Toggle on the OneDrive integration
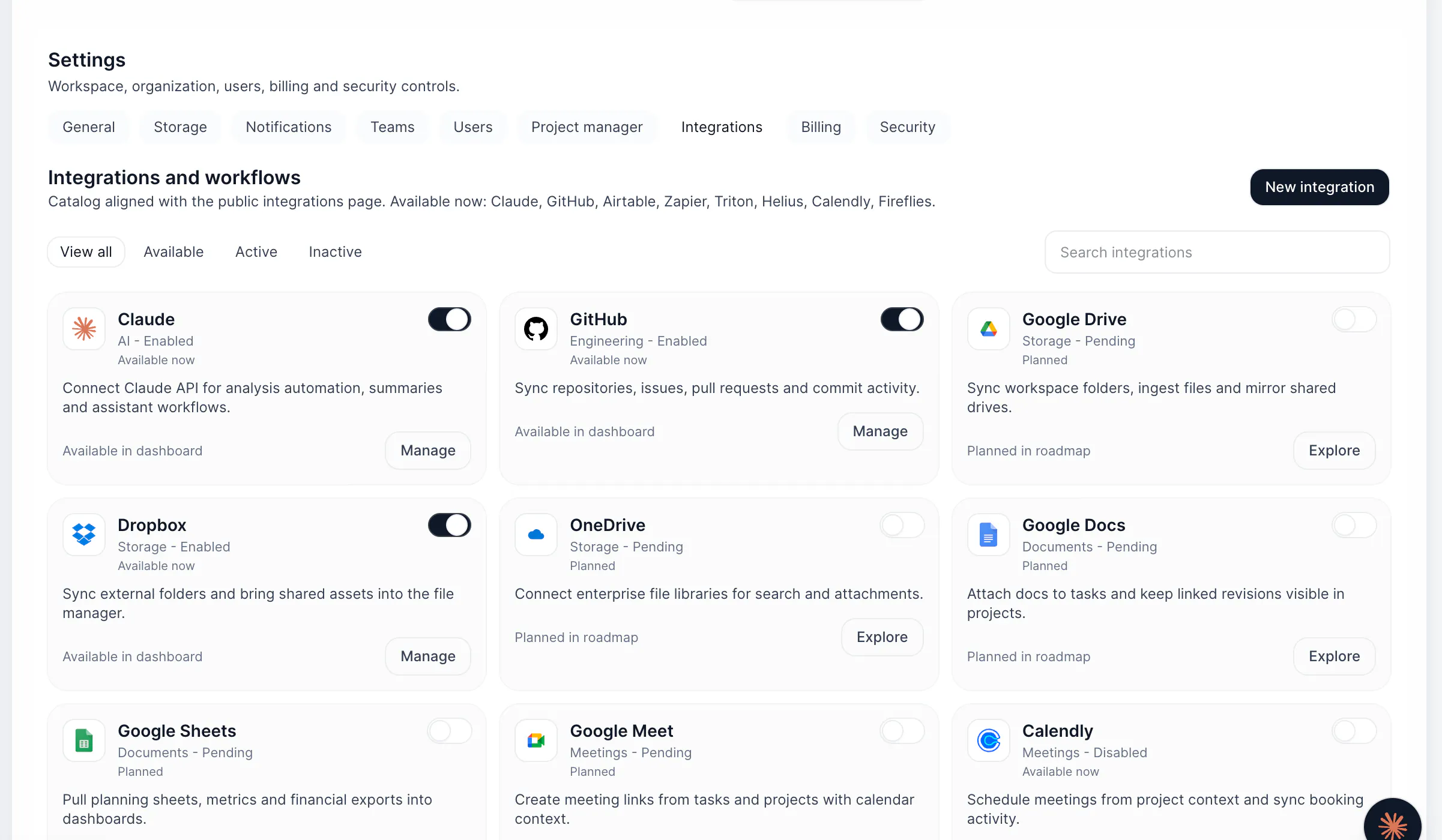Viewport: 1442px width, 840px height. [x=902, y=525]
